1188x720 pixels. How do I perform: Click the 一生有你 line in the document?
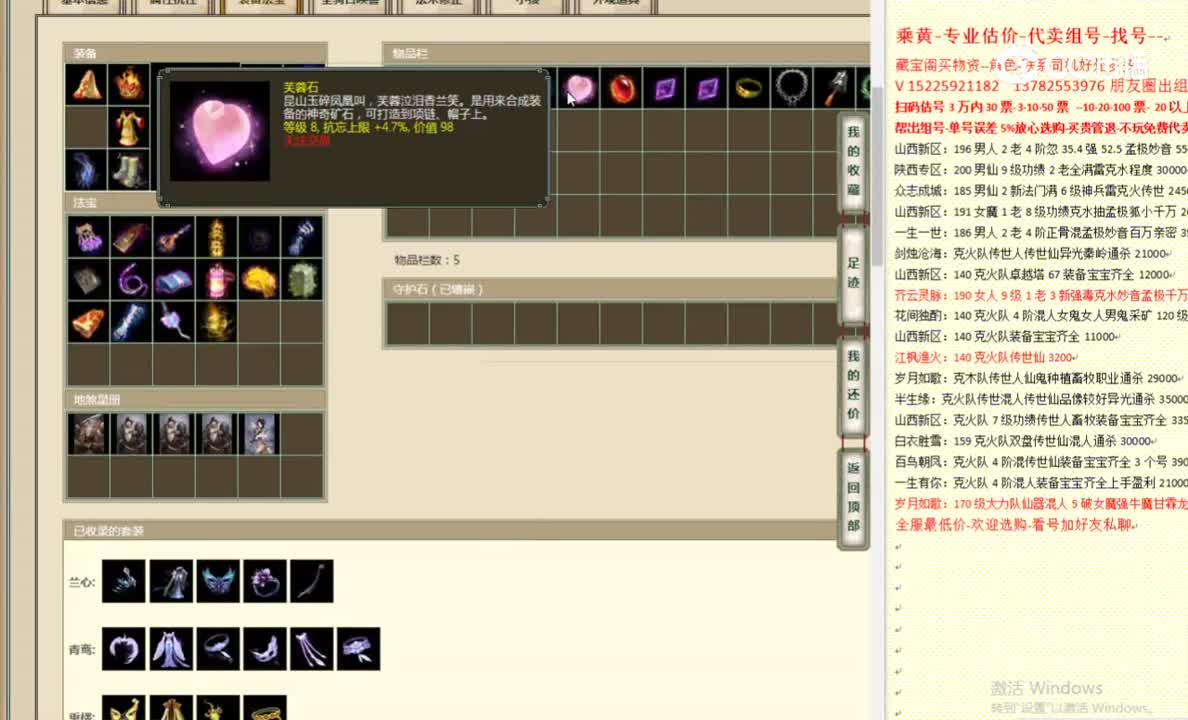(x=1040, y=482)
